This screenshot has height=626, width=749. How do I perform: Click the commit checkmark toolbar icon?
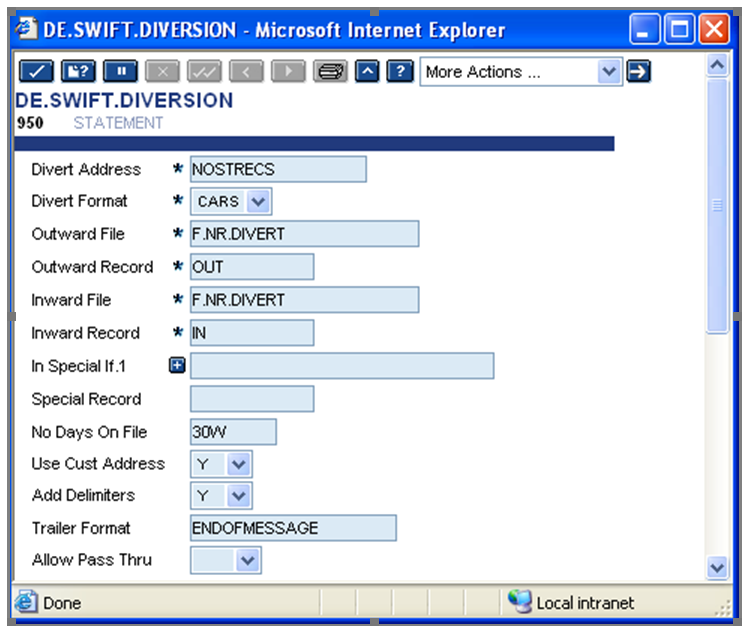(36, 72)
